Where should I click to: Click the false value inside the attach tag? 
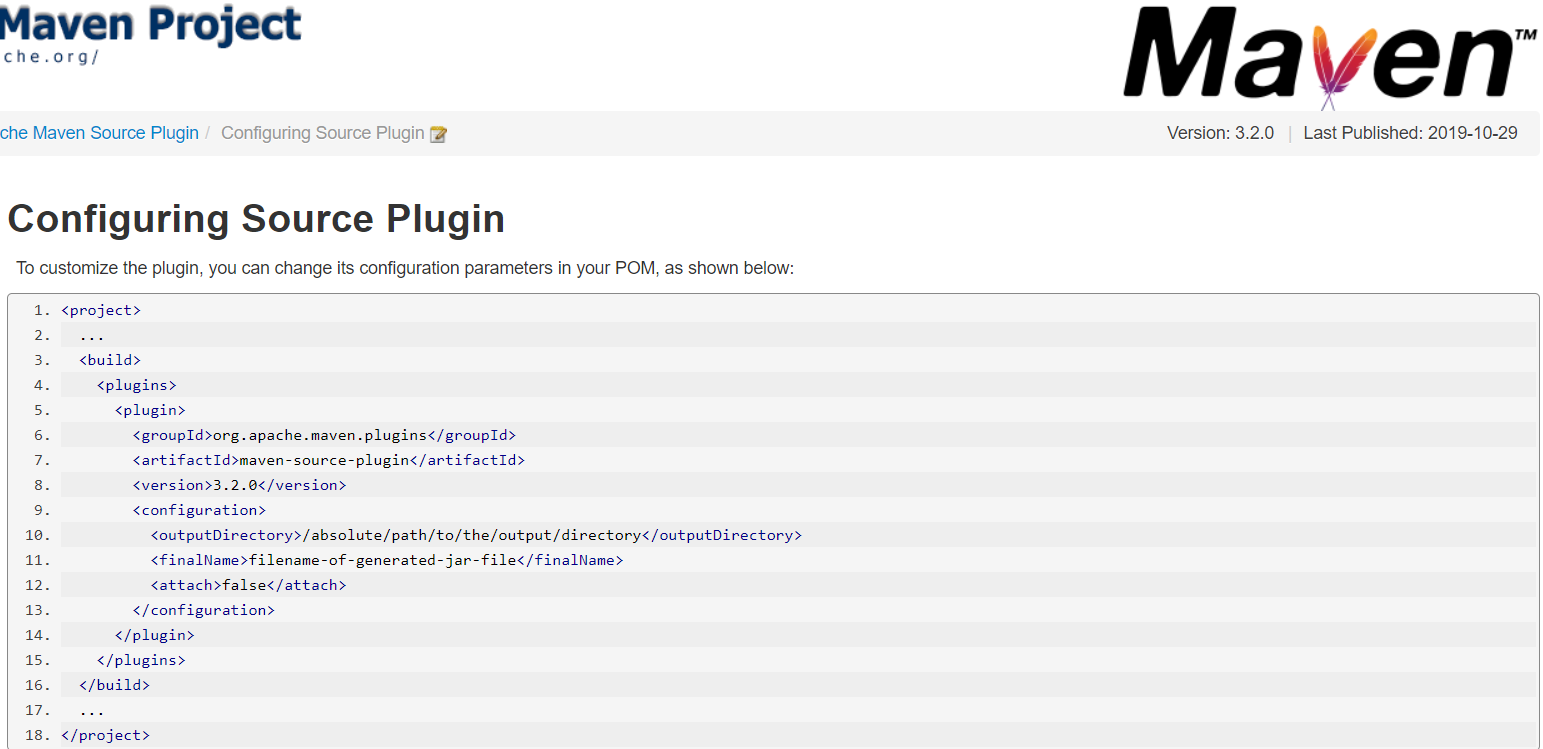tap(245, 585)
